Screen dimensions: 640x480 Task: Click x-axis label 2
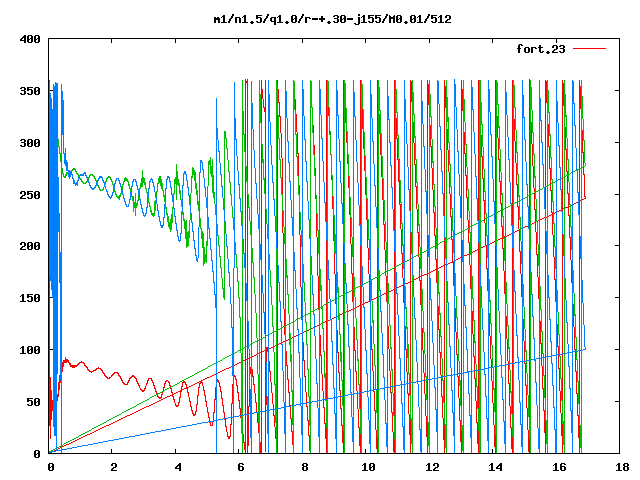113,467
